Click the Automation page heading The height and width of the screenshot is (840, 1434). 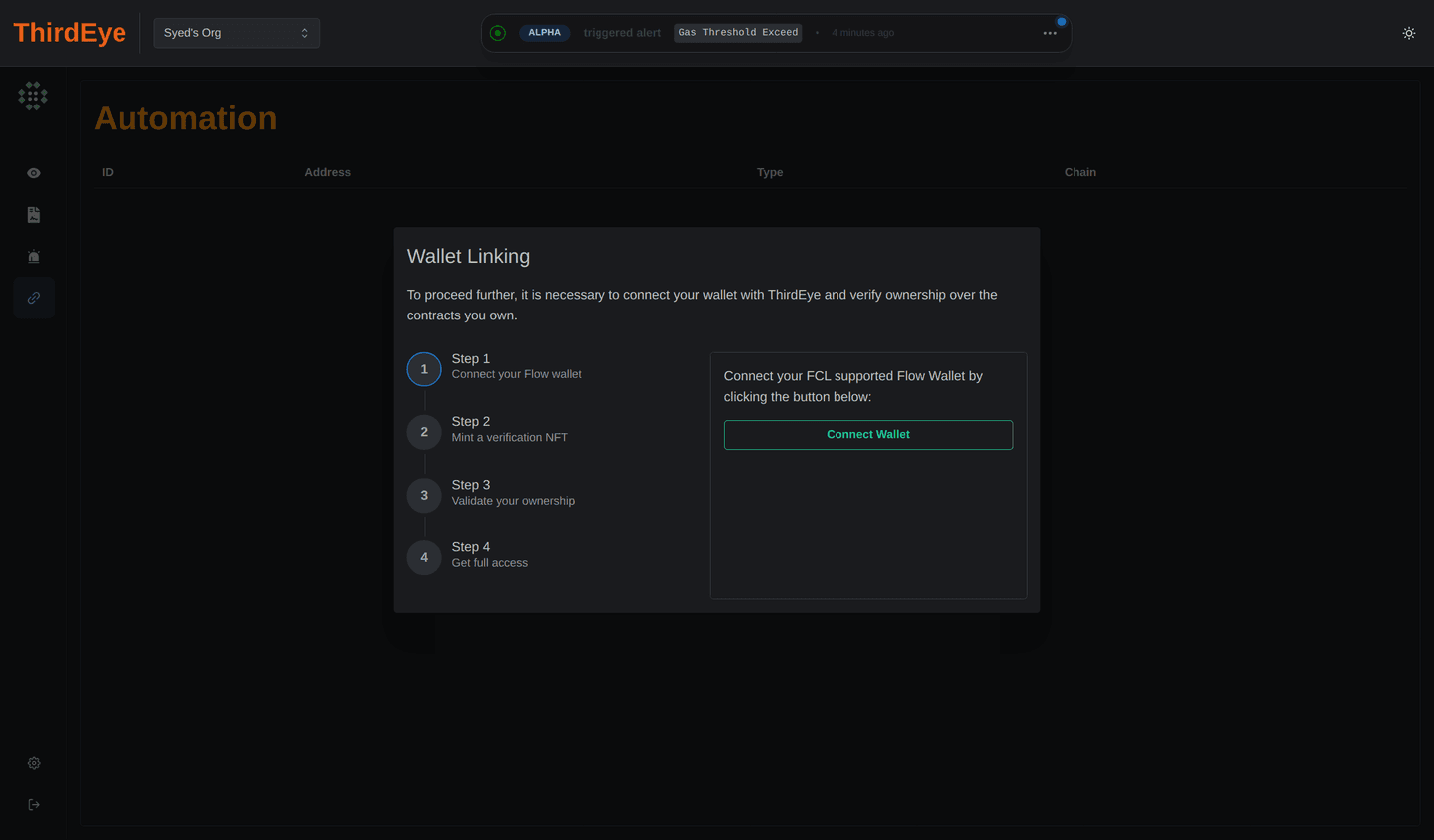(185, 118)
